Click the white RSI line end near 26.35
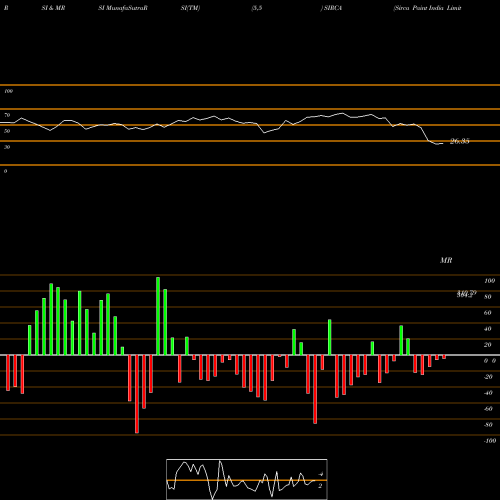The image size is (500, 500). tap(442, 144)
